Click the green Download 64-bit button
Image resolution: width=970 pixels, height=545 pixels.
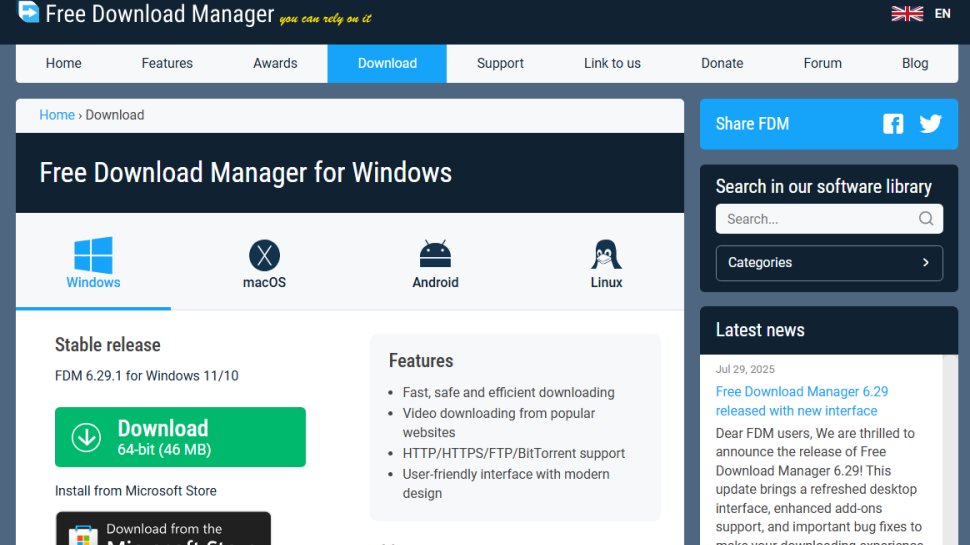[x=180, y=437]
